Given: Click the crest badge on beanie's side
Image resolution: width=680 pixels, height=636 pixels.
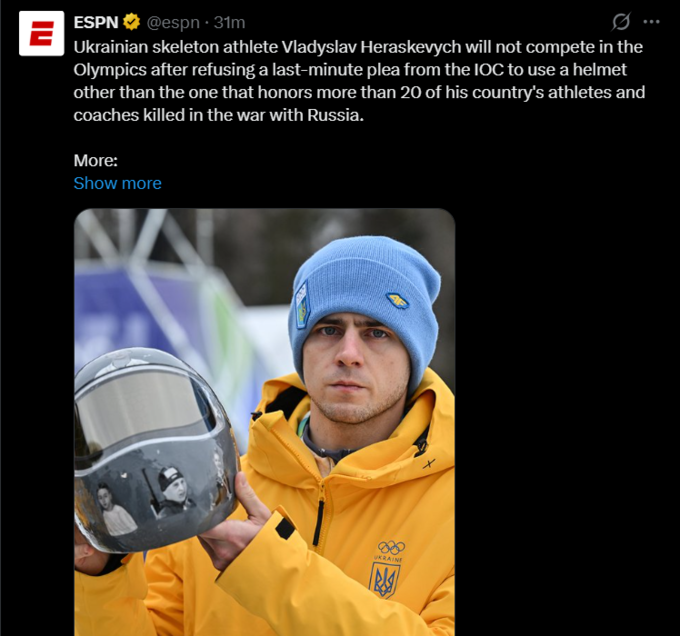Looking at the screenshot, I should tap(302, 305).
